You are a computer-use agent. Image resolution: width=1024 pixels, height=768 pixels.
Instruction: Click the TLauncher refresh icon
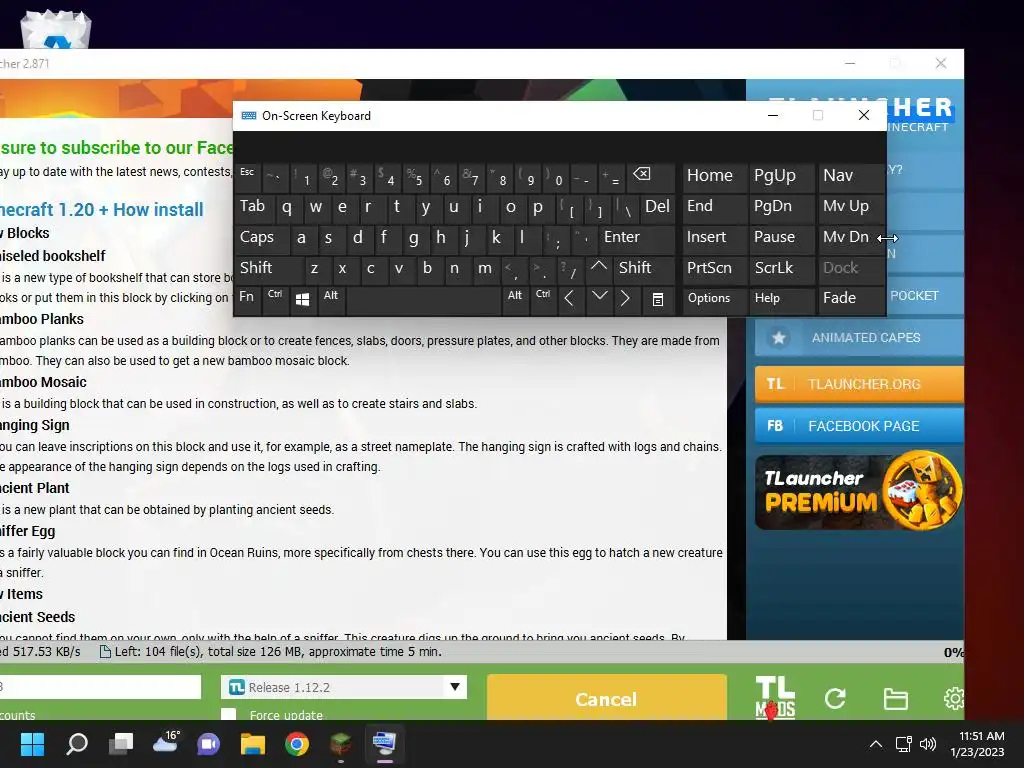pyautogui.click(x=835, y=698)
